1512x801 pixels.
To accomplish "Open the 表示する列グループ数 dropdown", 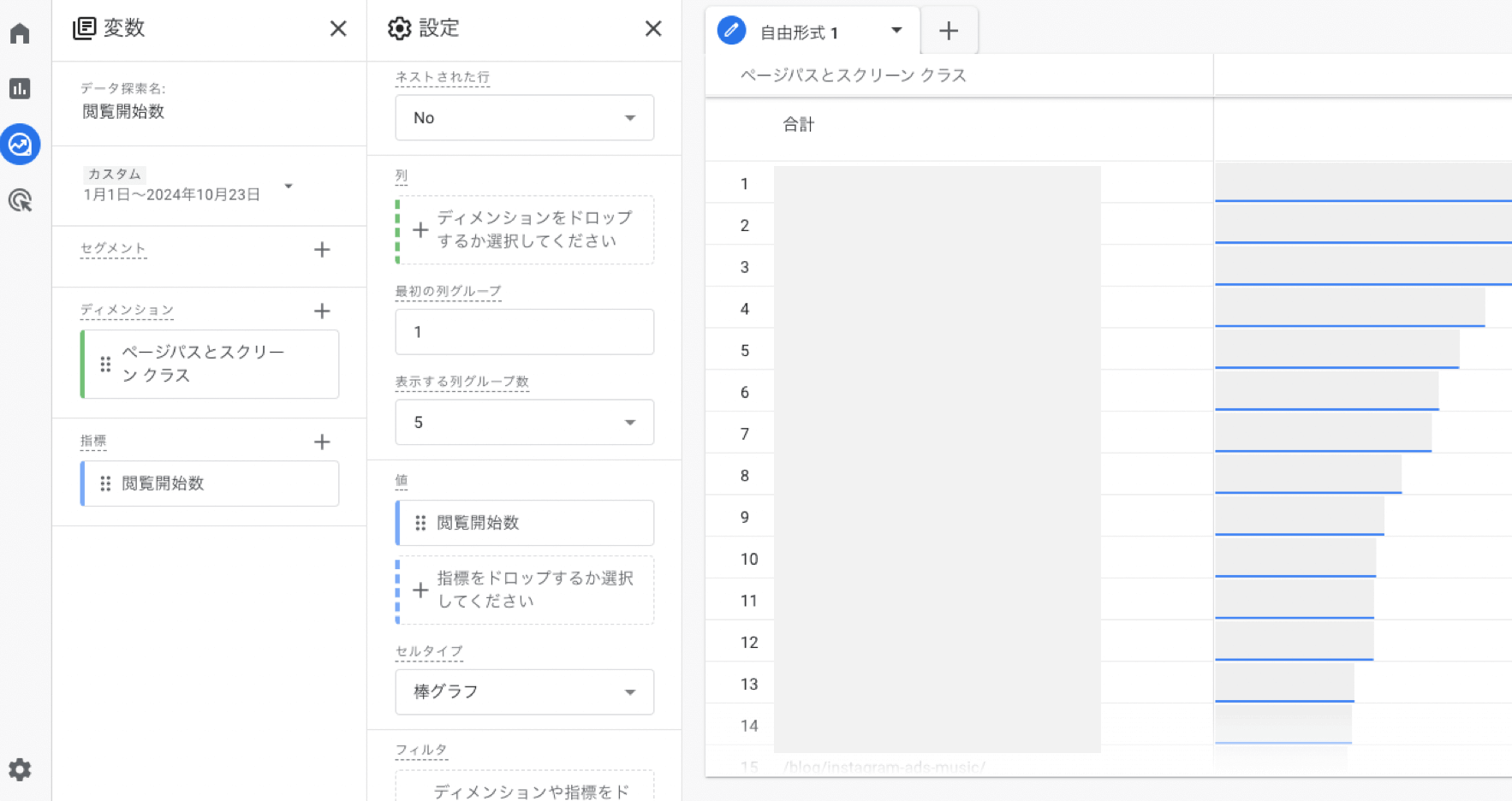I will click(524, 423).
